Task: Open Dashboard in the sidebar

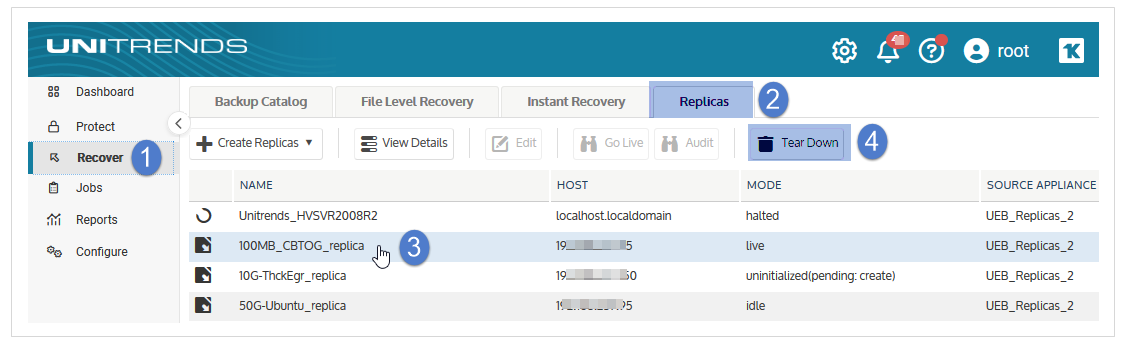Action: 105,92
